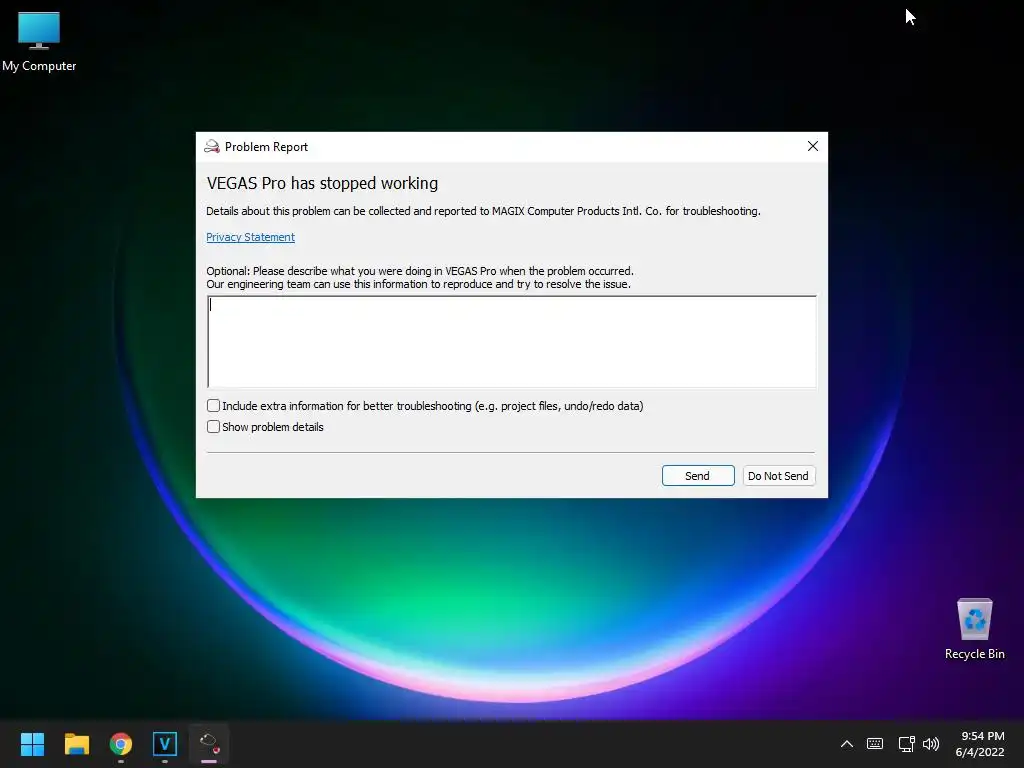
Task: Focus the problem description text box
Action: point(512,342)
